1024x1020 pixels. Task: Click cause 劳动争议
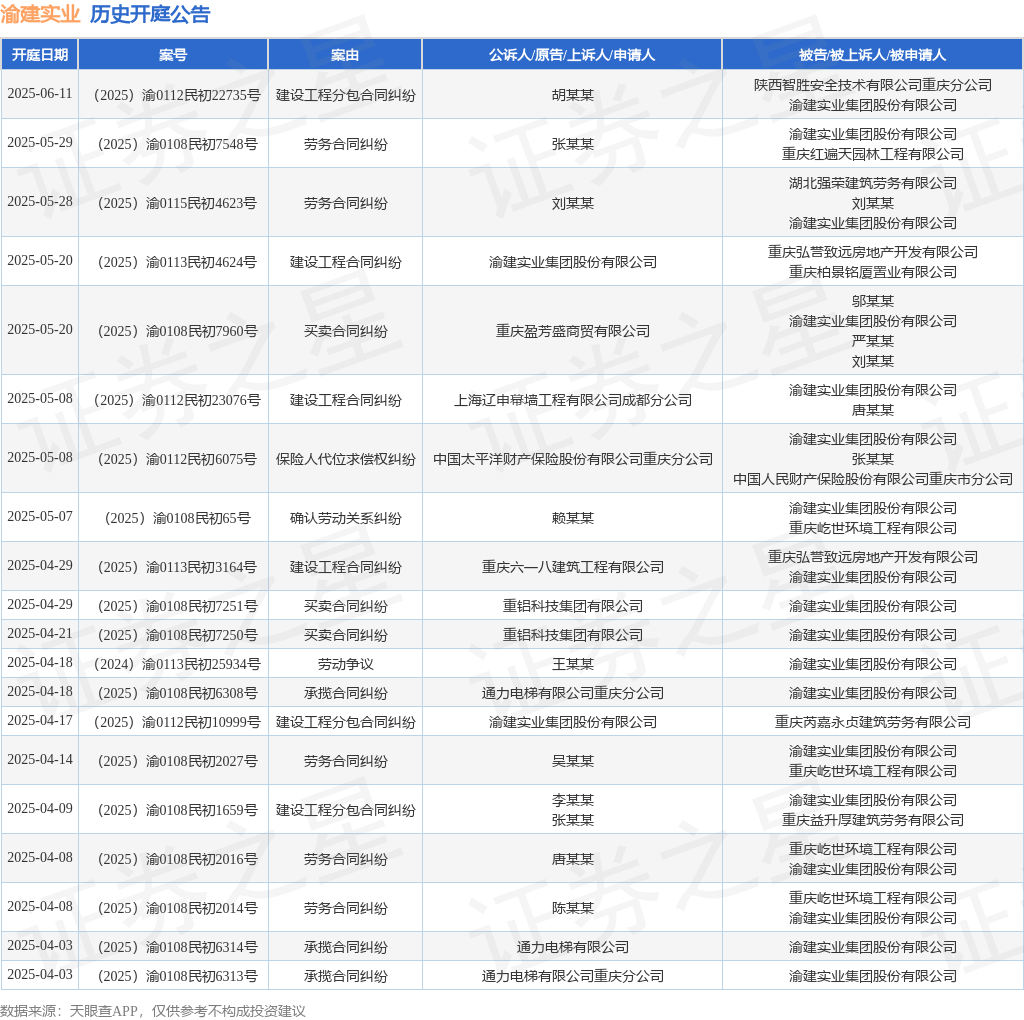point(345,665)
